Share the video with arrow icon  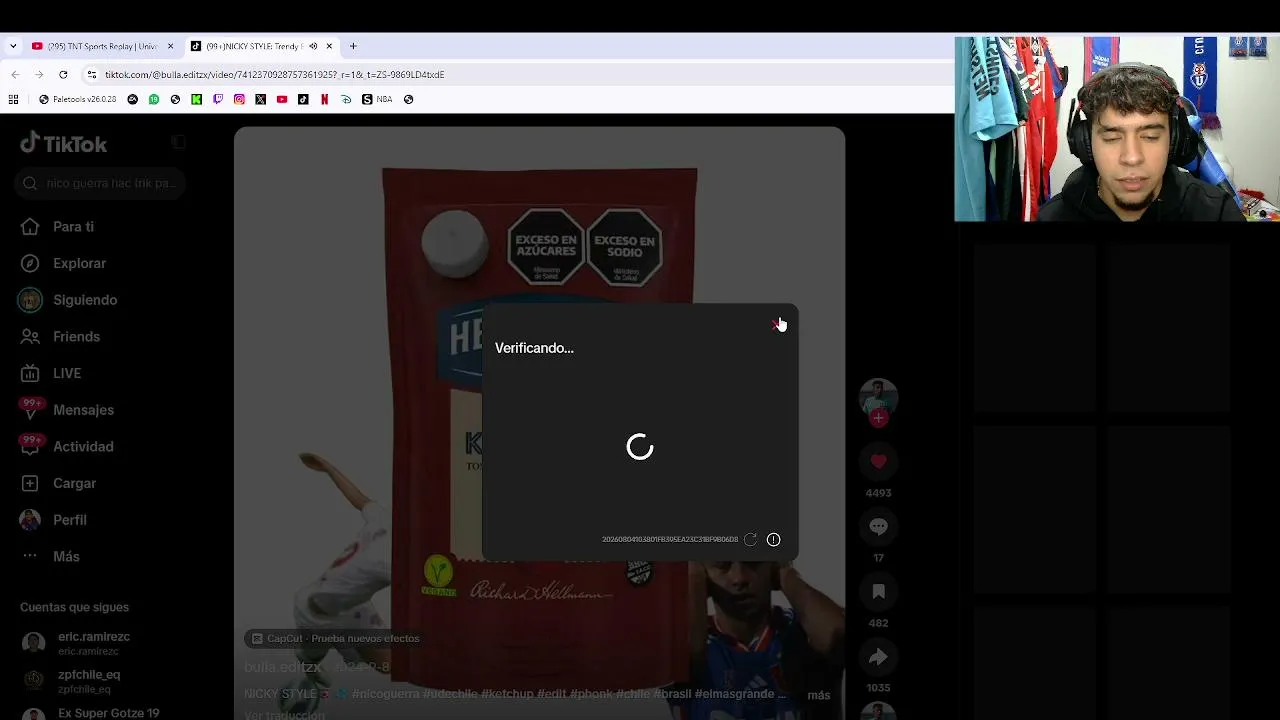878,657
